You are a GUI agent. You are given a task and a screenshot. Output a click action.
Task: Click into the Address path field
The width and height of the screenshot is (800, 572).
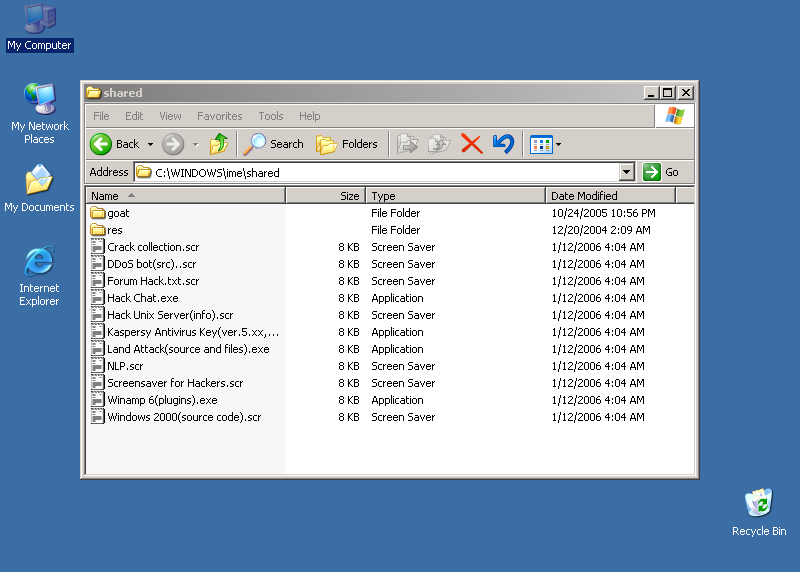(x=378, y=172)
